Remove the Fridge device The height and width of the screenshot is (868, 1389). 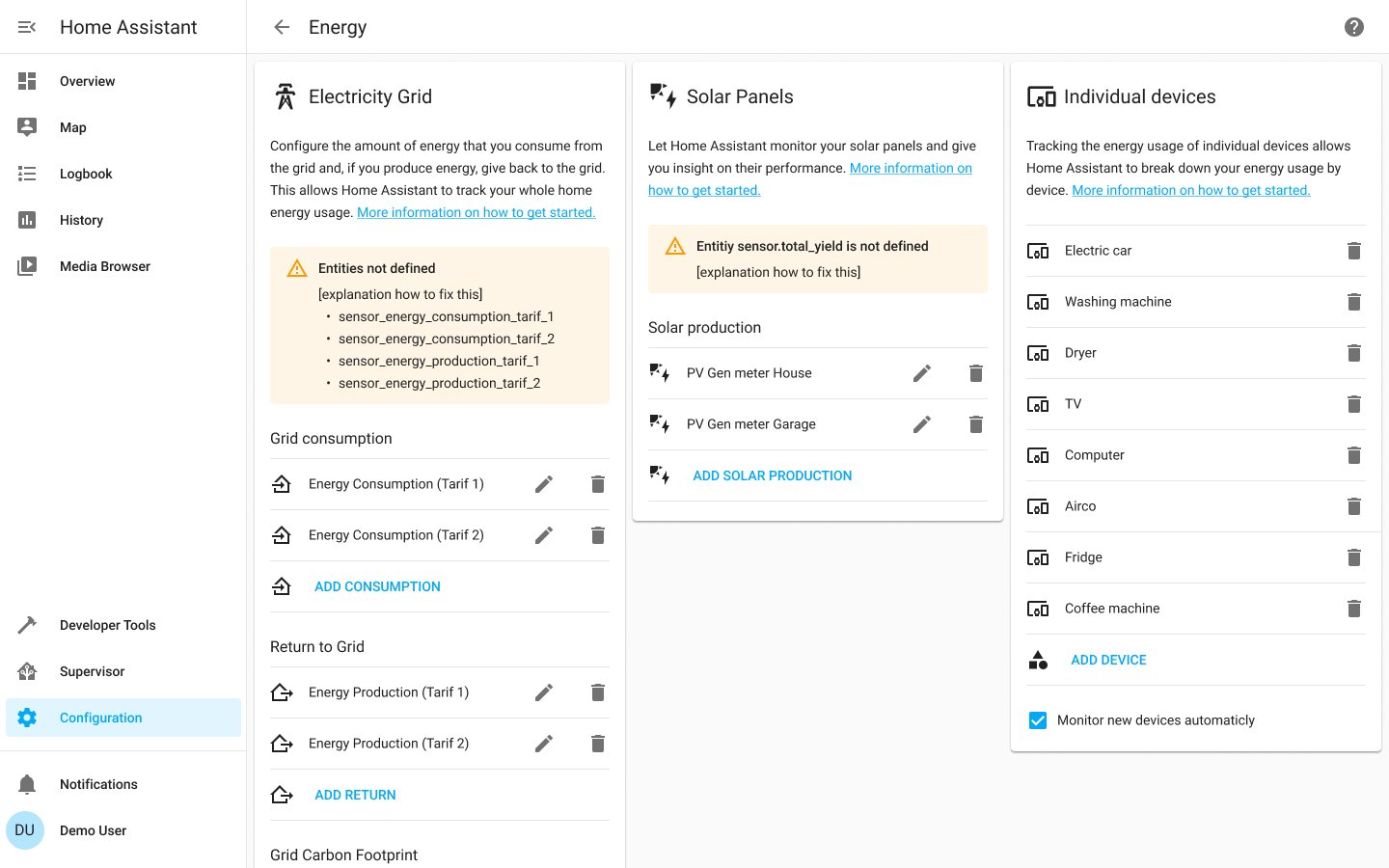pos(1354,557)
